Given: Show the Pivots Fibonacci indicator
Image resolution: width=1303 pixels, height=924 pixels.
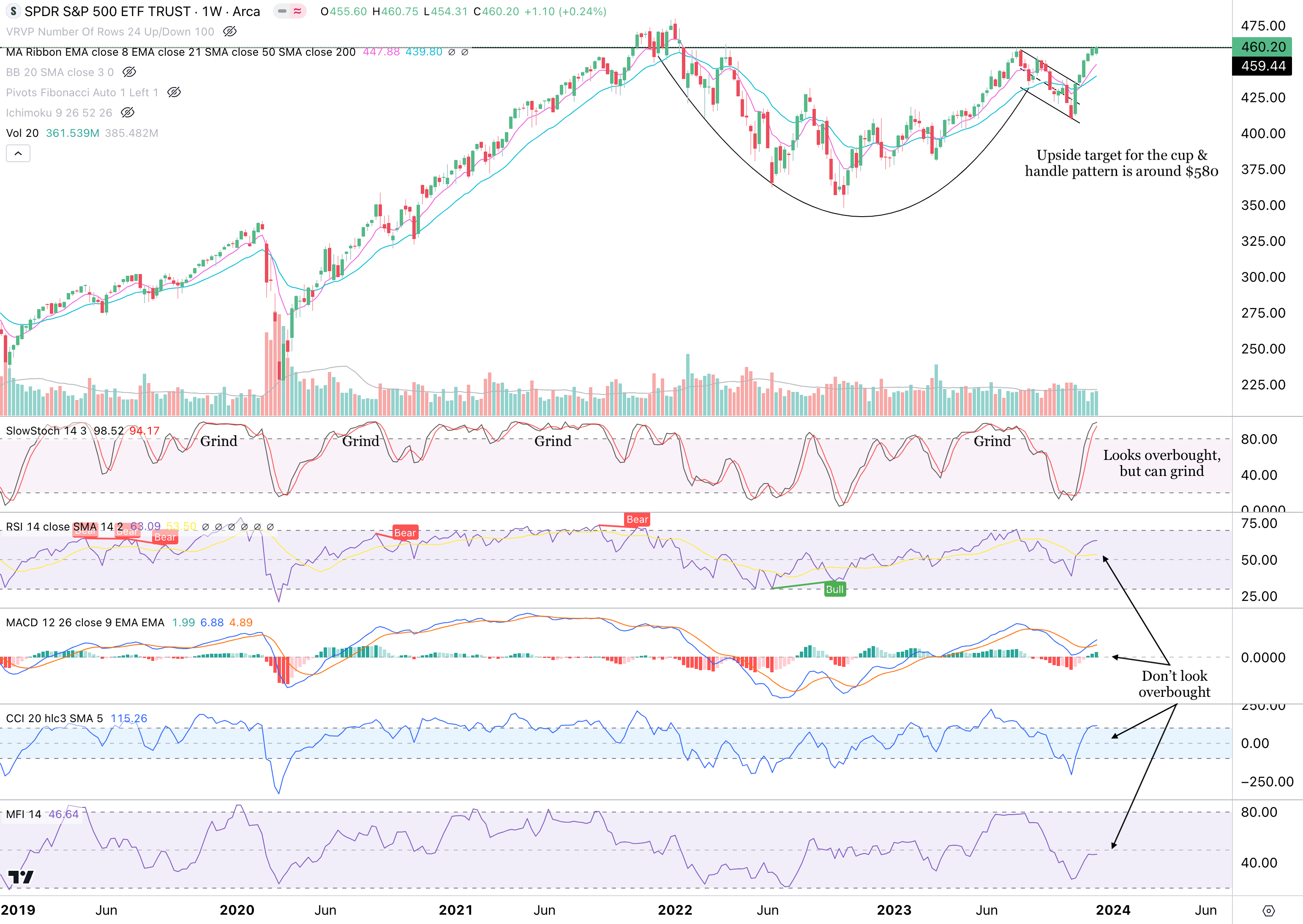Looking at the screenshot, I should pos(174,92).
